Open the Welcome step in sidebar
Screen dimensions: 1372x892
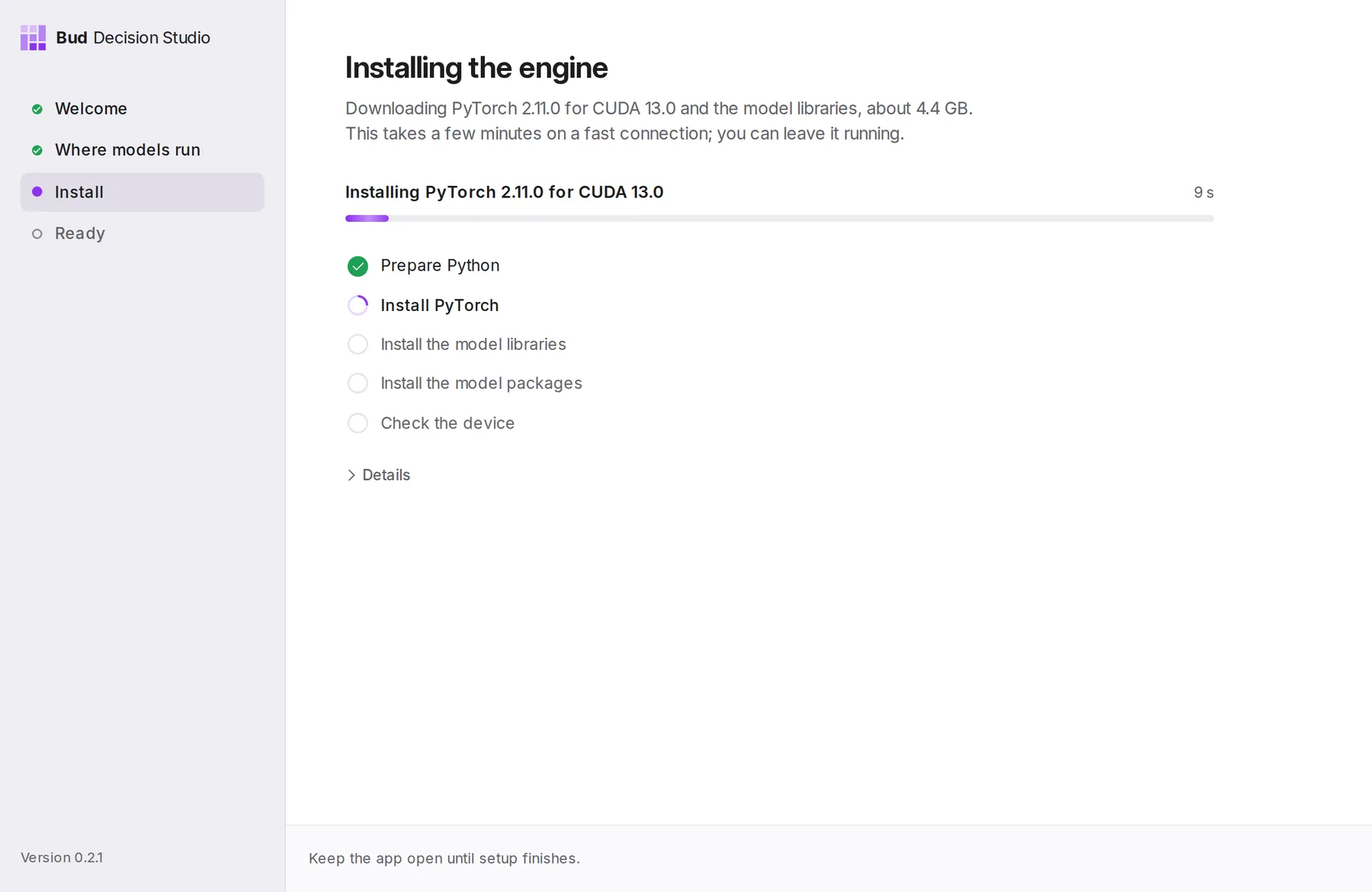coord(143,109)
